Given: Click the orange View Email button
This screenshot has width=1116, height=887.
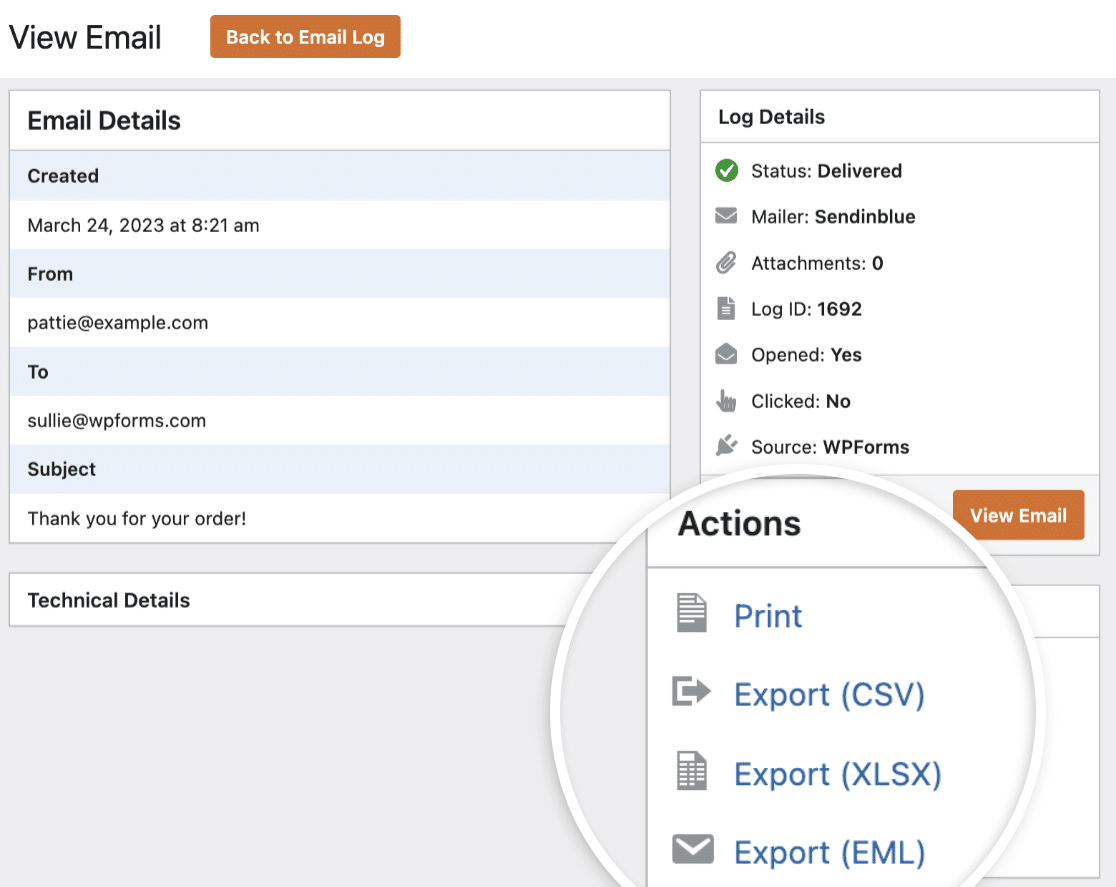Looking at the screenshot, I should click(x=1018, y=515).
